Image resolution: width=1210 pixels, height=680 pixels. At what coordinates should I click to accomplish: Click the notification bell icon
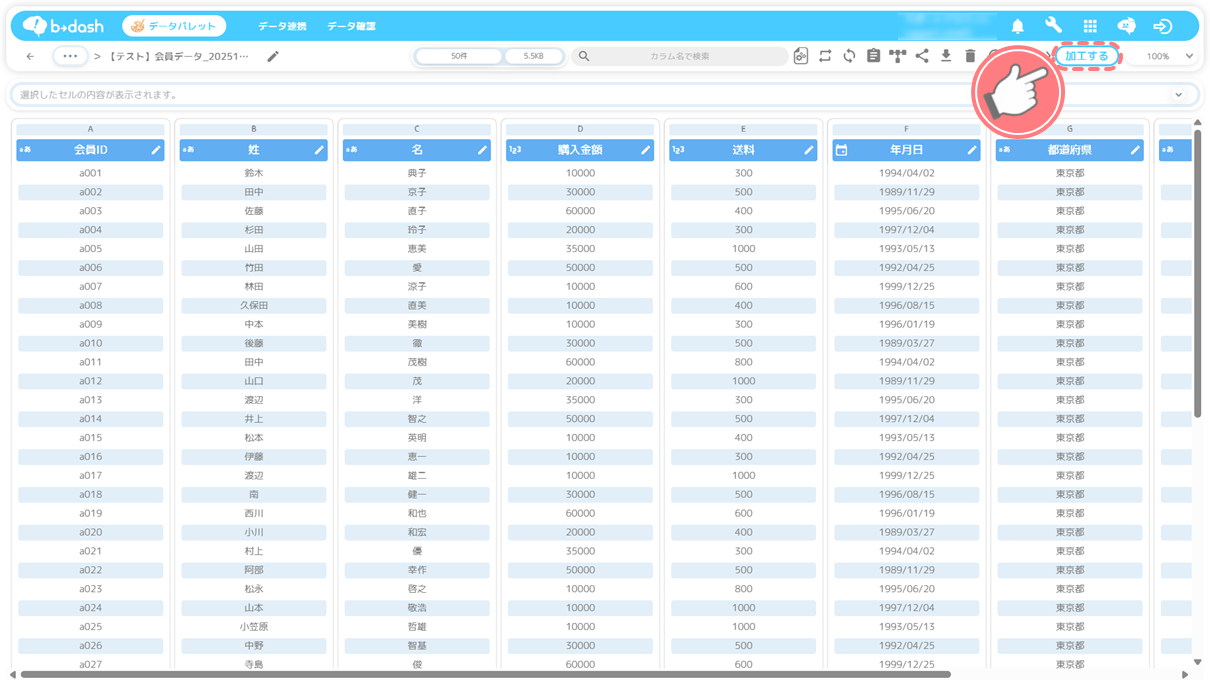pyautogui.click(x=1017, y=26)
